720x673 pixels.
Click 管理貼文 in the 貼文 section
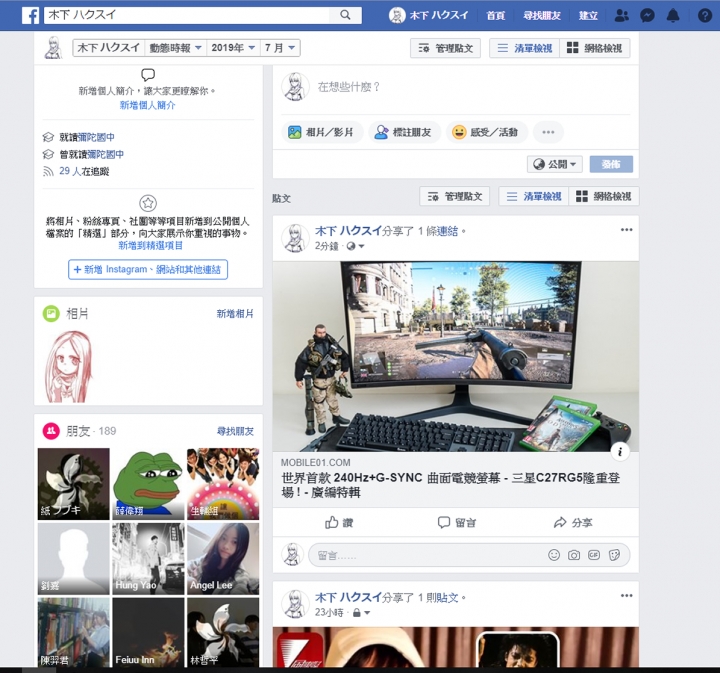coord(455,196)
